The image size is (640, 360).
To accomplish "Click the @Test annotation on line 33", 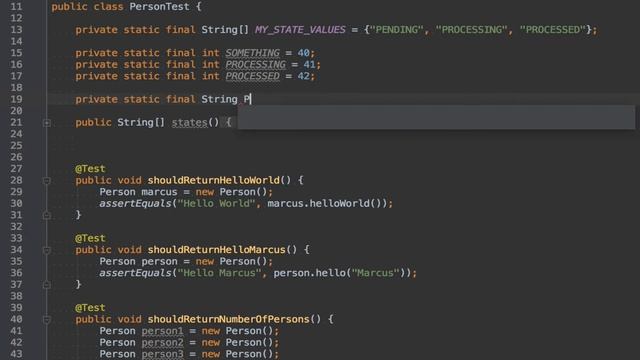I will (x=90, y=238).
